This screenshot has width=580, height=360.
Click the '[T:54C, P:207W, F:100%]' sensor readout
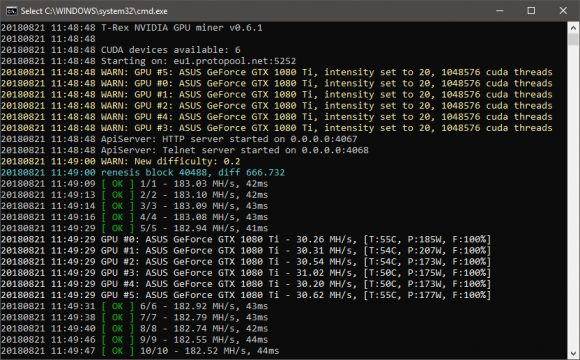pyautogui.click(x=427, y=250)
